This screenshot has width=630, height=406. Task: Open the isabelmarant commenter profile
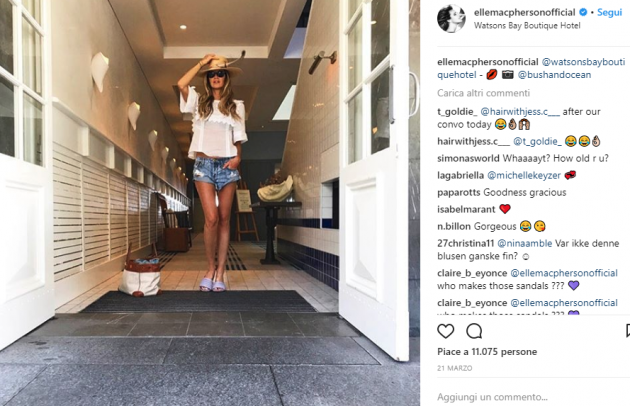pos(466,209)
